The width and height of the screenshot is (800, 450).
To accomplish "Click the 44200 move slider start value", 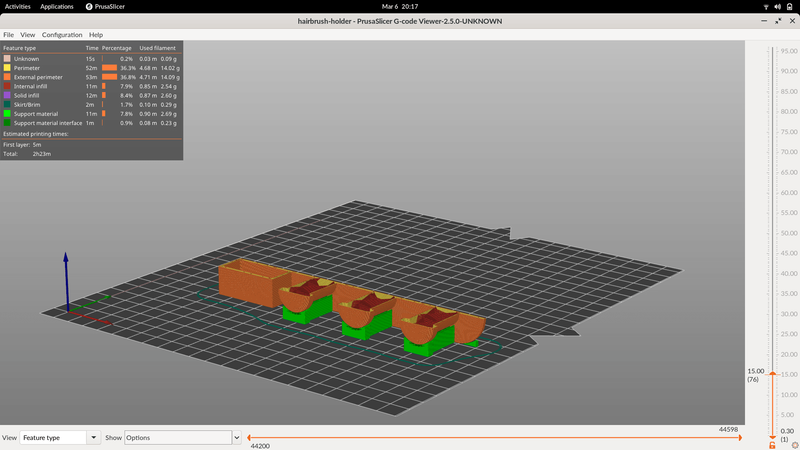I will point(260,446).
